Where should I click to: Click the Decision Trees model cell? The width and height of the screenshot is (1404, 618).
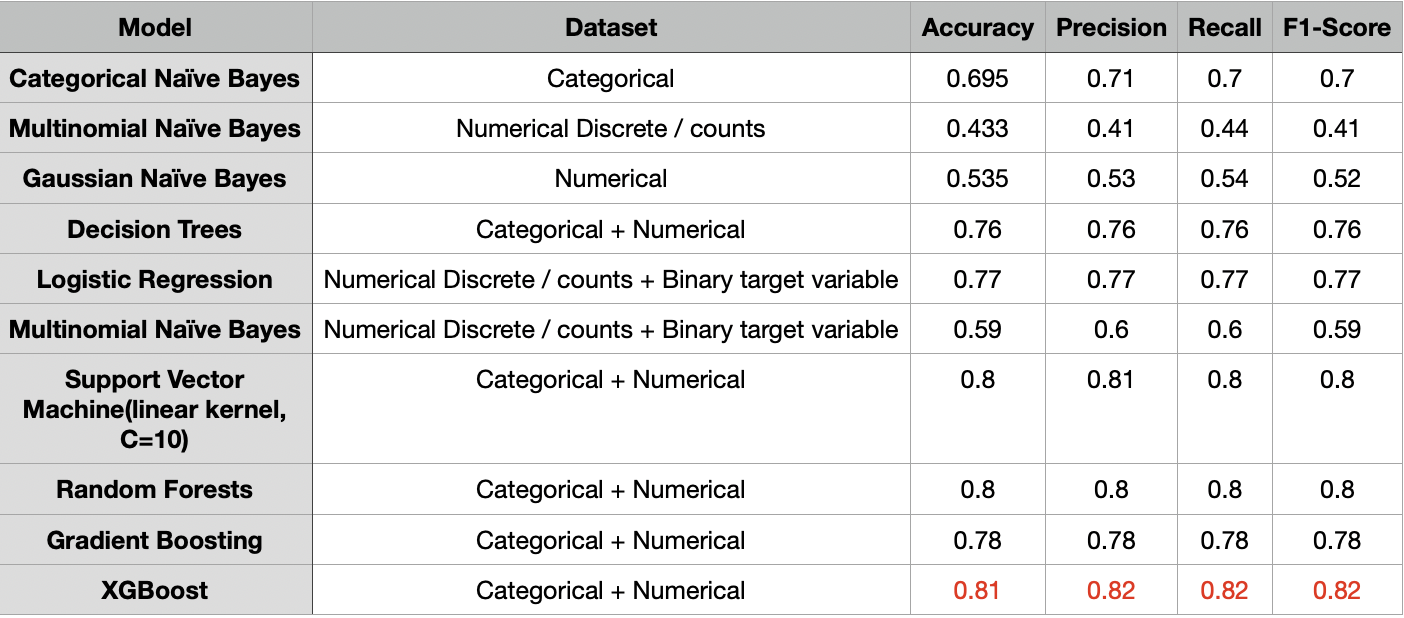click(x=155, y=229)
